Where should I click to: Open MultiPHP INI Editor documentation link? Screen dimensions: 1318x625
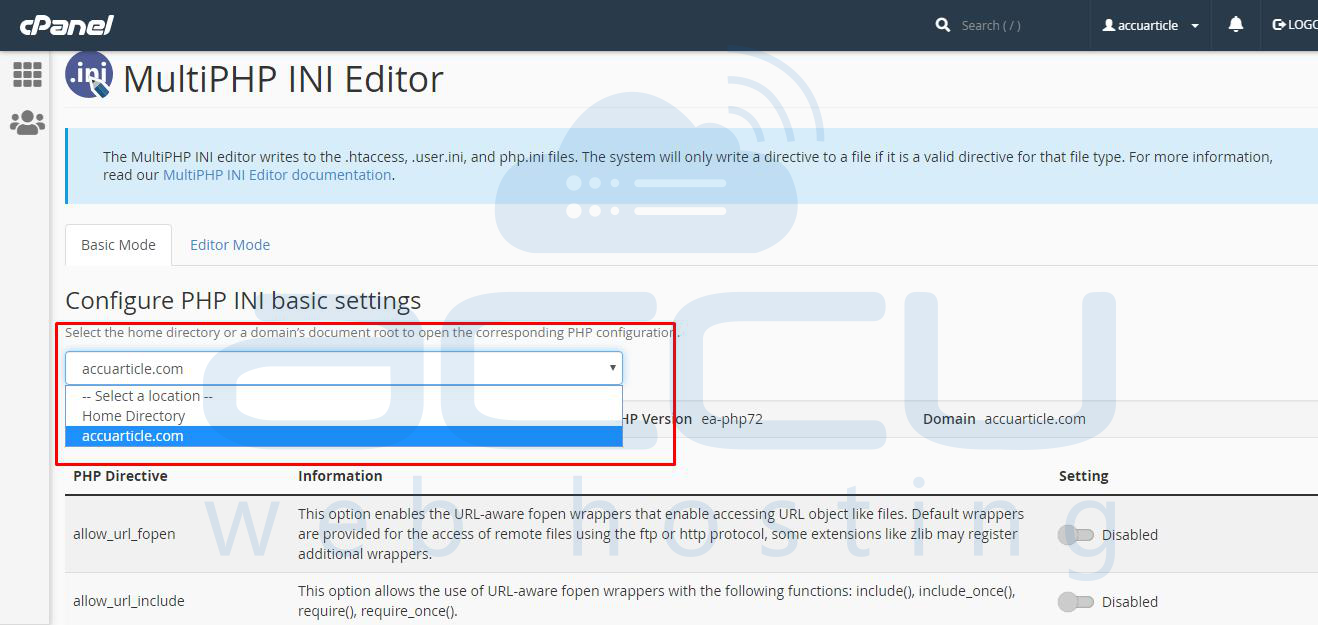coord(277,175)
